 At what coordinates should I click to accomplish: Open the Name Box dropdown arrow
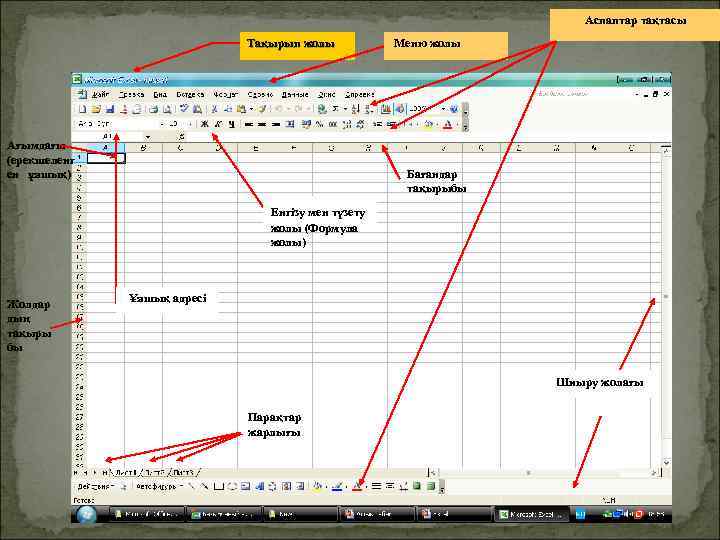pyautogui.click(x=148, y=137)
